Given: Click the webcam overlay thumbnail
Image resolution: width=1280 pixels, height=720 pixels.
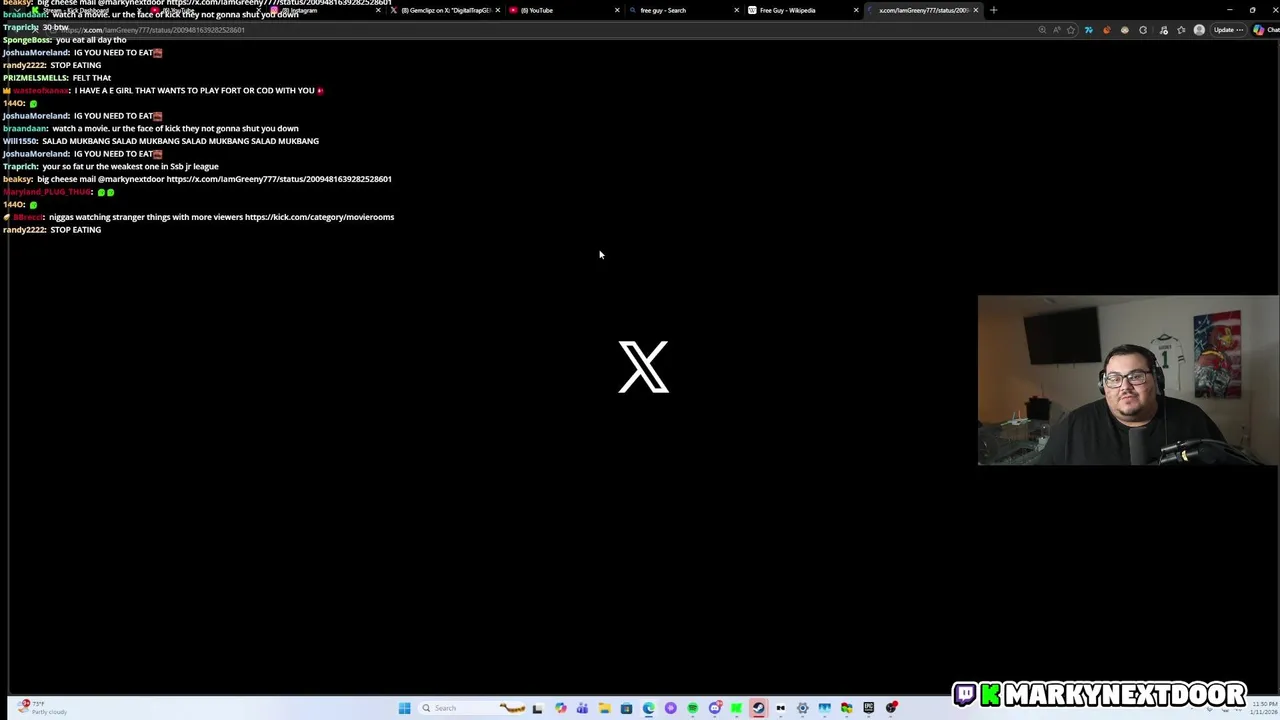Looking at the screenshot, I should 1128,380.
